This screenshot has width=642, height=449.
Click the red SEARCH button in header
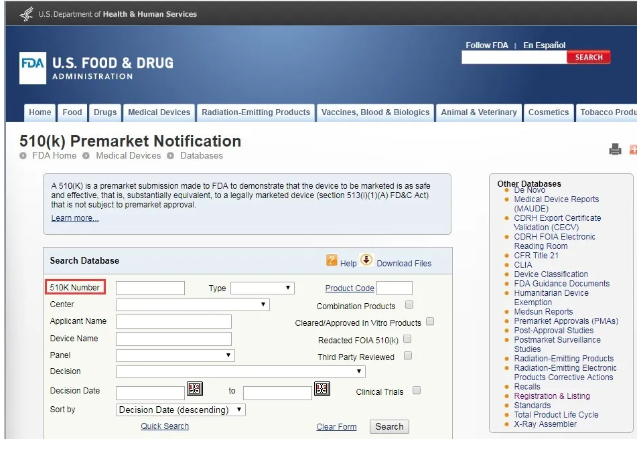(x=588, y=57)
